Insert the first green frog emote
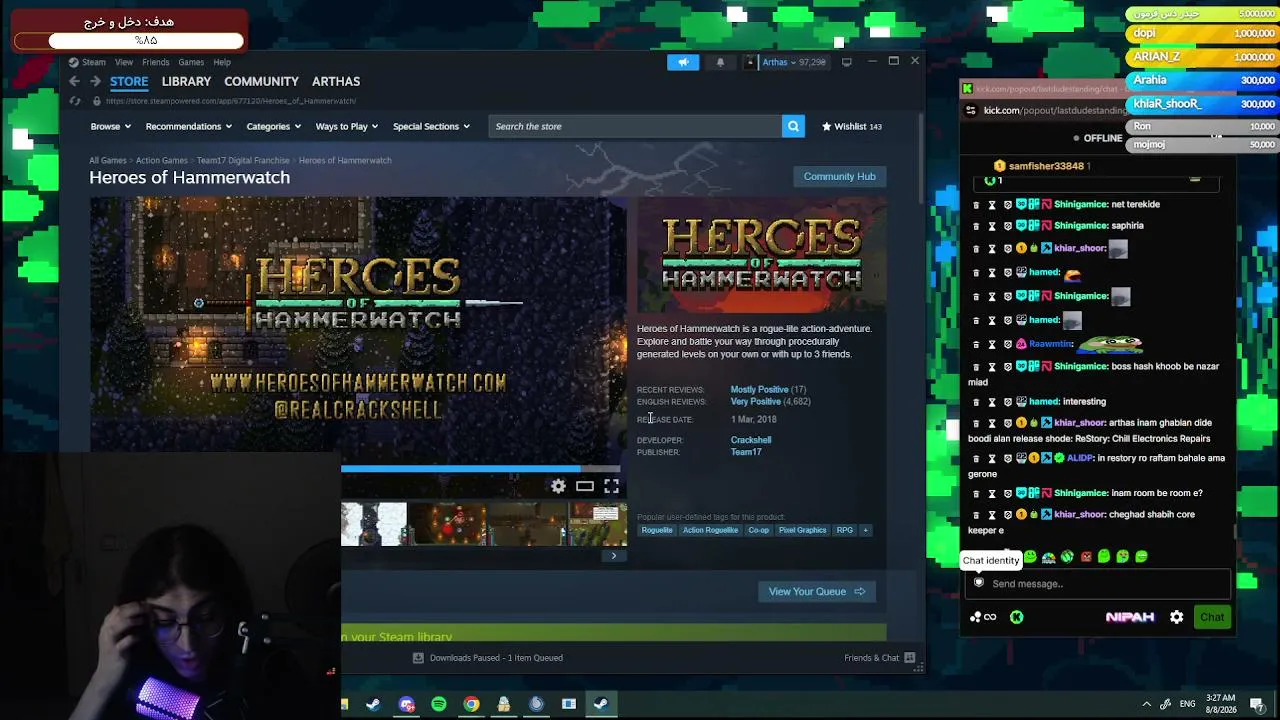Viewport: 1280px width, 720px height. pyautogui.click(x=1029, y=557)
